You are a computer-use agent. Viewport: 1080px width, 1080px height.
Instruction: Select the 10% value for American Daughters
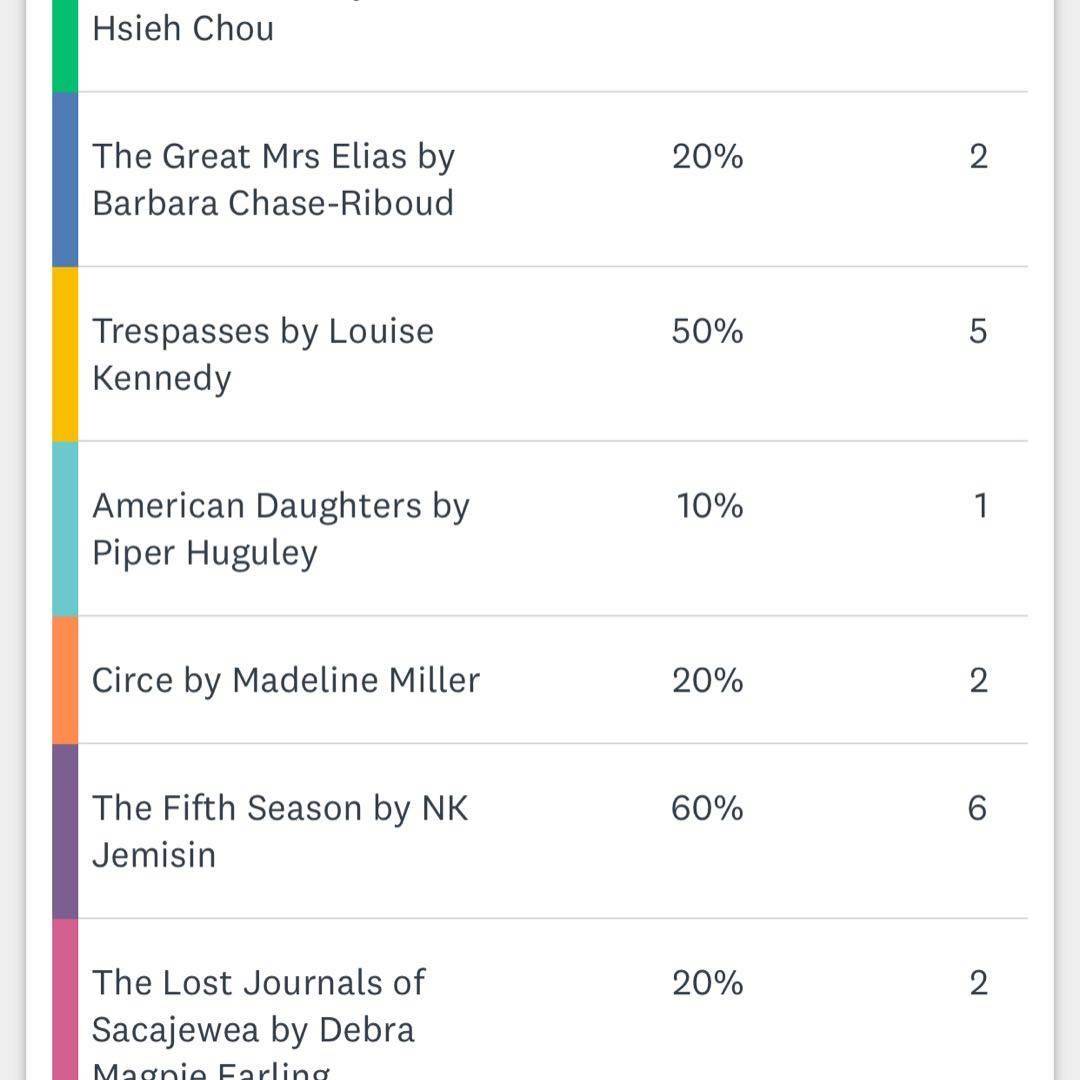click(709, 506)
